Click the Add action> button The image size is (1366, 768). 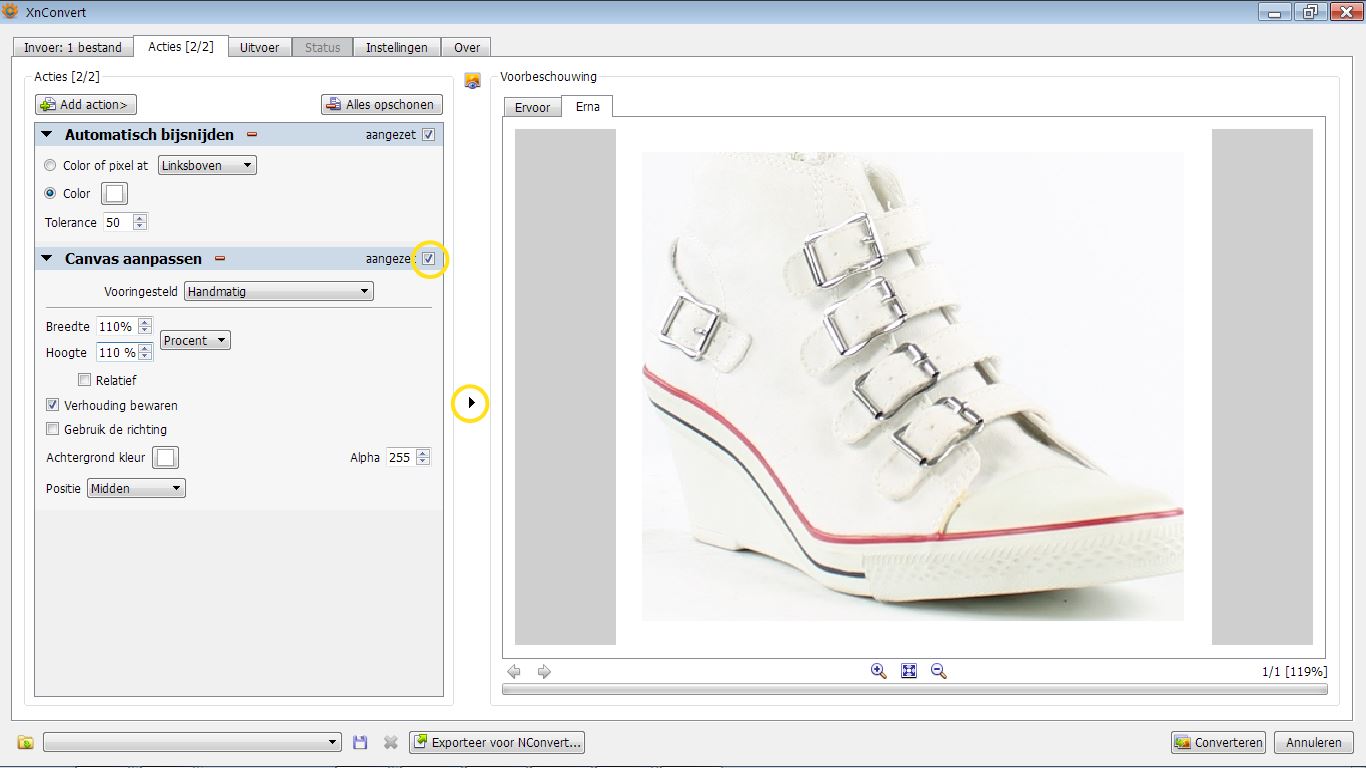coord(86,105)
